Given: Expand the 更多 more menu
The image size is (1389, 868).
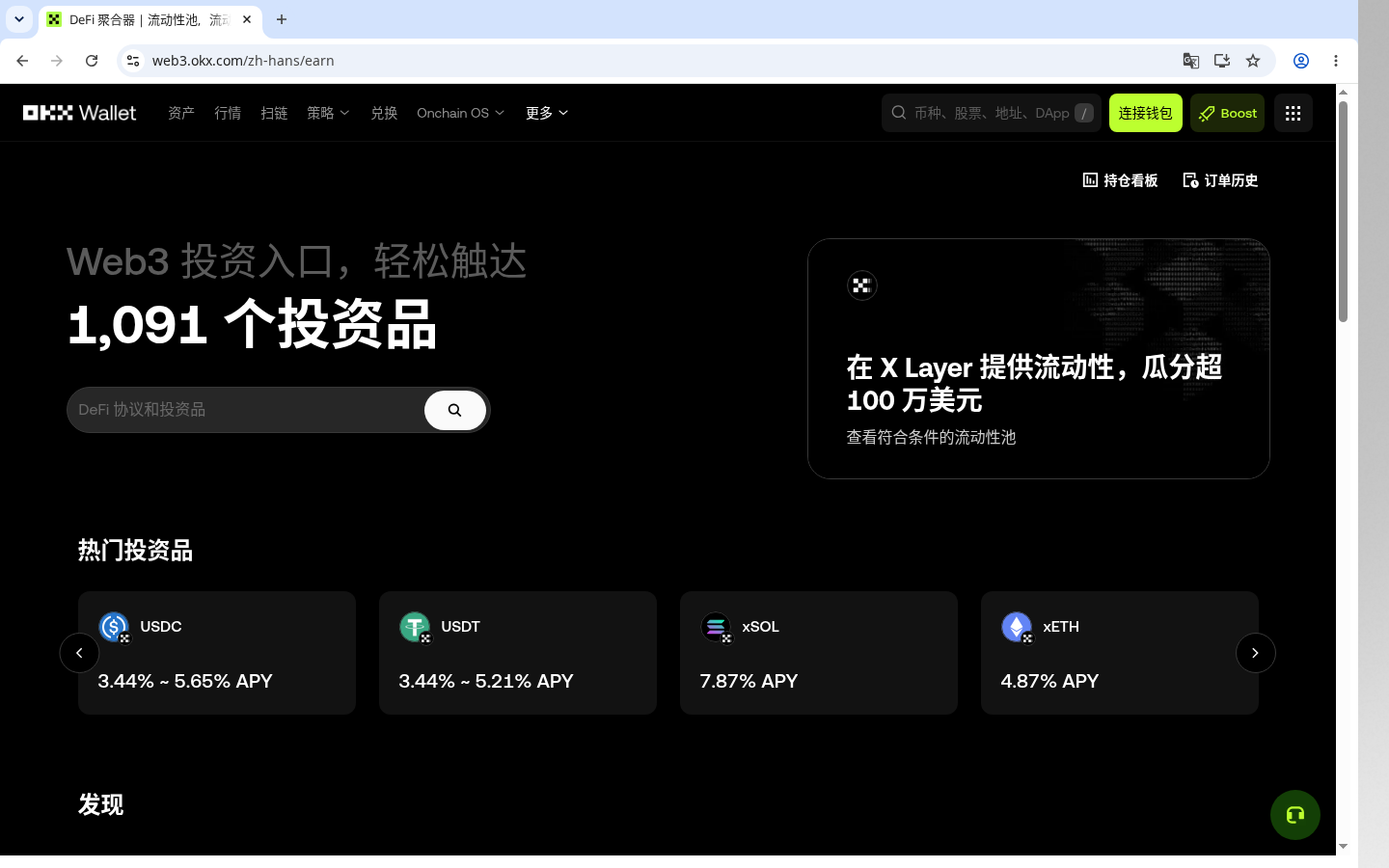Looking at the screenshot, I should point(547,113).
